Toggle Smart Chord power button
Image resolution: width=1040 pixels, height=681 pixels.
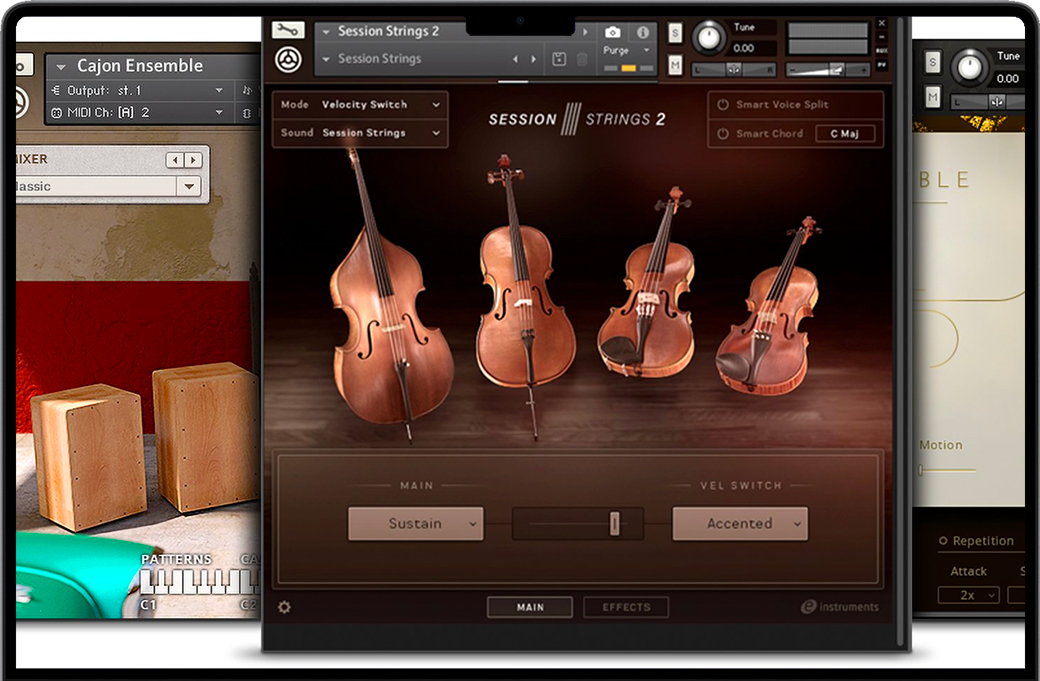point(722,133)
